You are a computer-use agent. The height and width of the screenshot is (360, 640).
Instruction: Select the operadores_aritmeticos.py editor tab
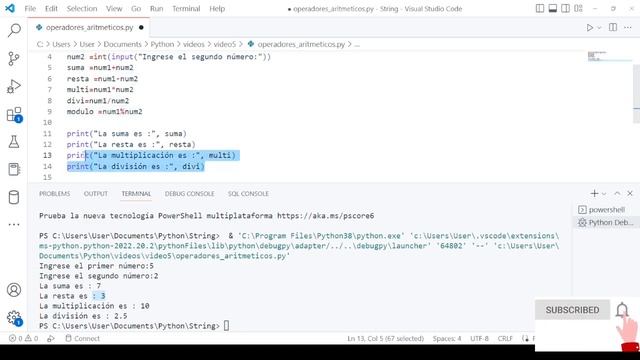pyautogui.click(x=89, y=27)
